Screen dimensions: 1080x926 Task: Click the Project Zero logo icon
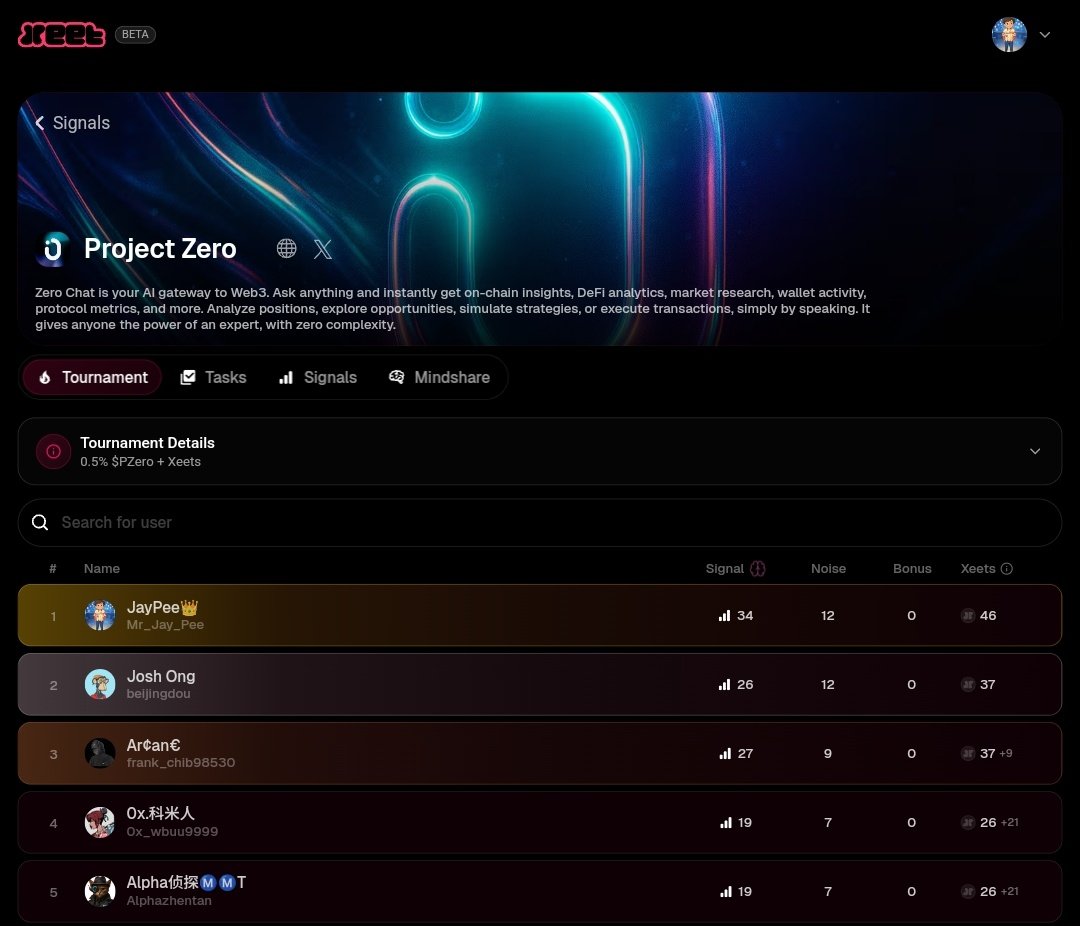tap(53, 248)
